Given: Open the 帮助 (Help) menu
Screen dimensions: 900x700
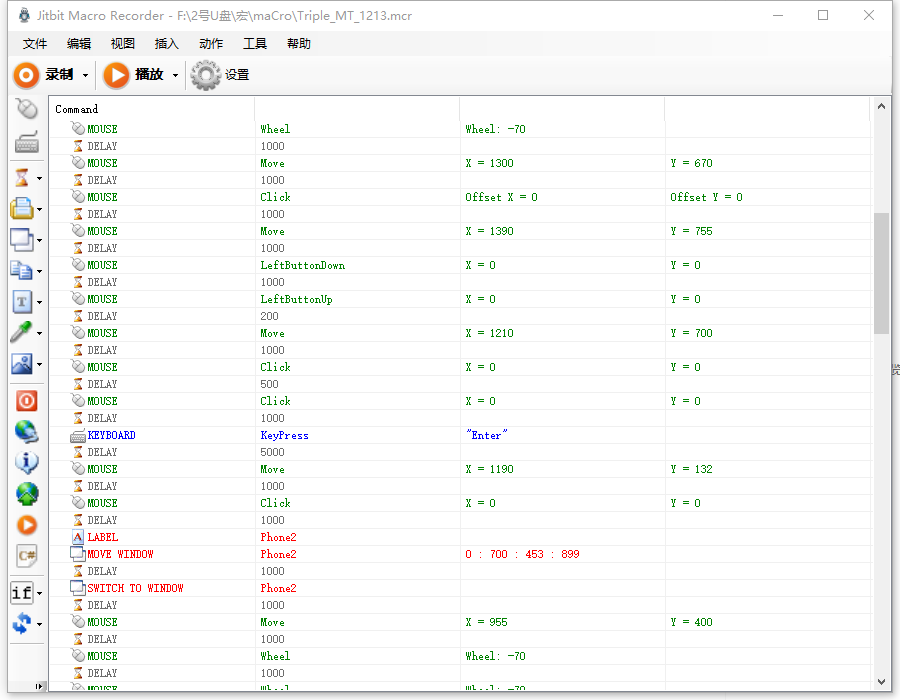Looking at the screenshot, I should pyautogui.click(x=298, y=44).
